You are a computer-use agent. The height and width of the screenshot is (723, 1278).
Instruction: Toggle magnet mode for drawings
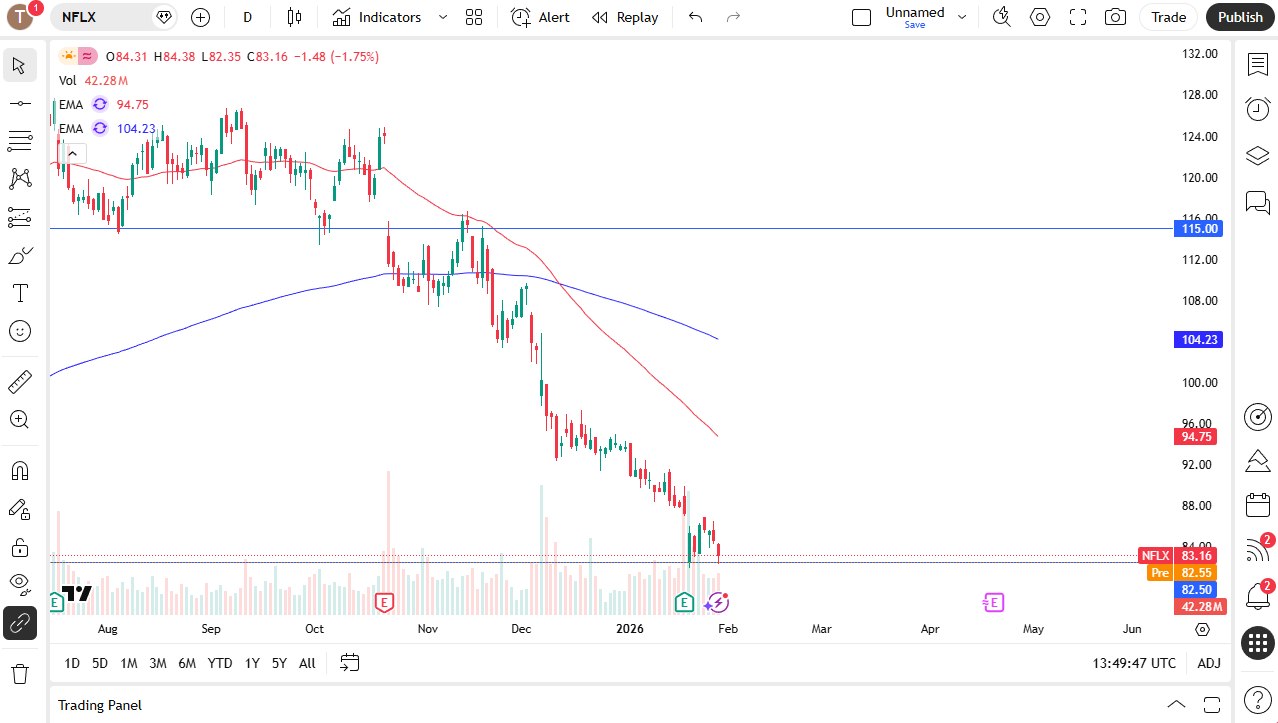point(19,470)
